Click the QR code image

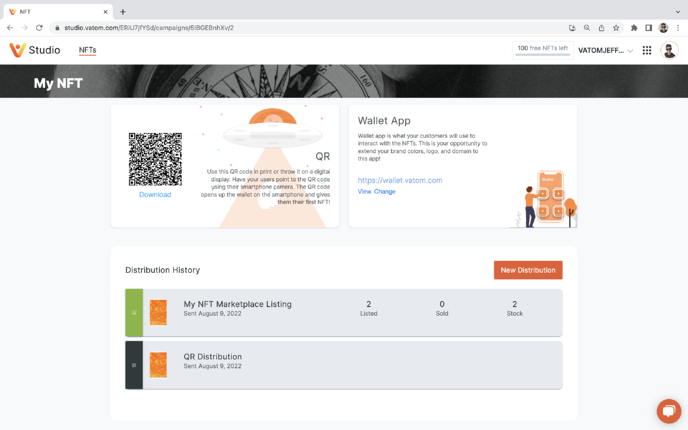[155, 159]
